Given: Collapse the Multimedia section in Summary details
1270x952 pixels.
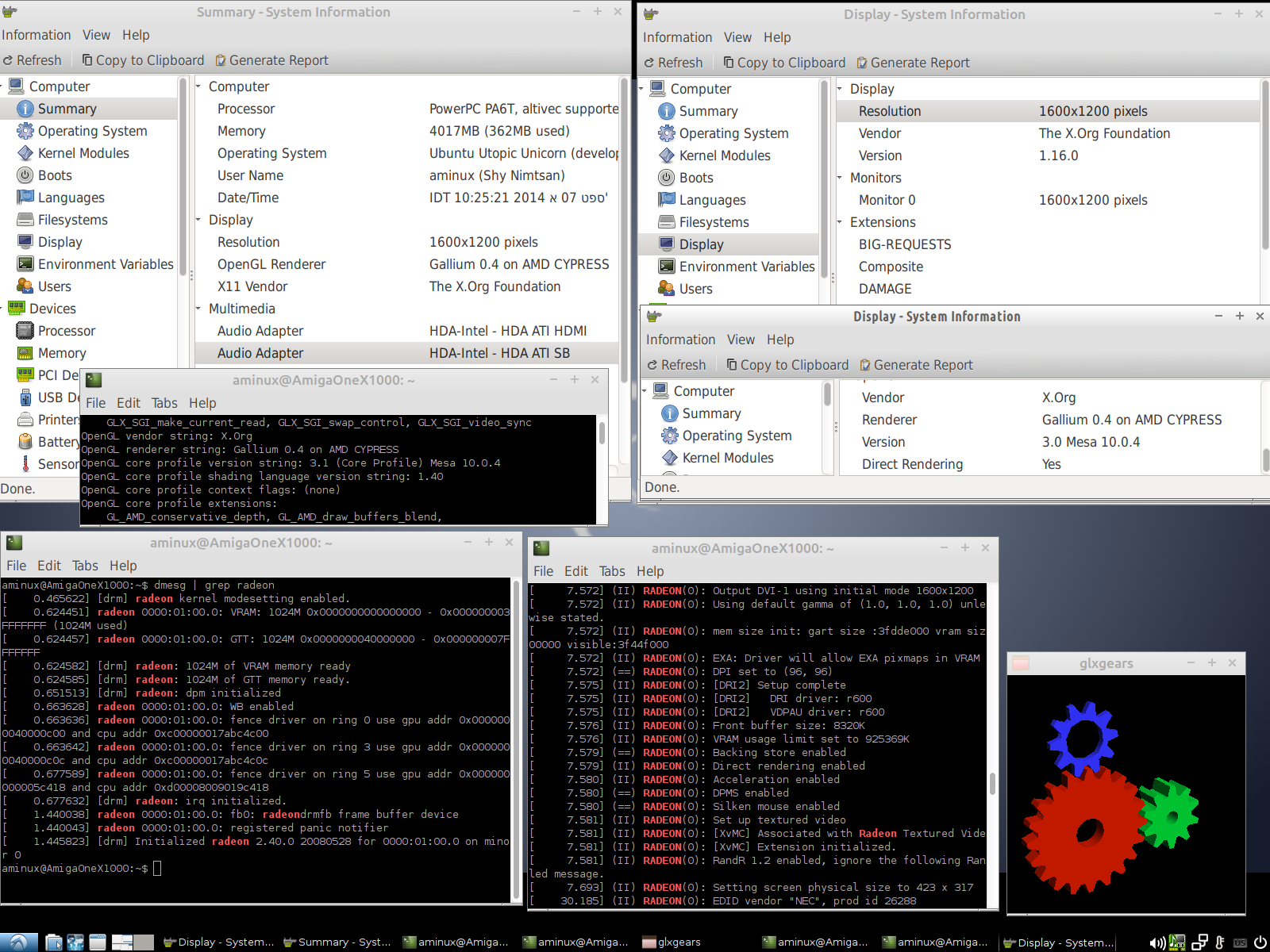Looking at the screenshot, I should pyautogui.click(x=198, y=309).
